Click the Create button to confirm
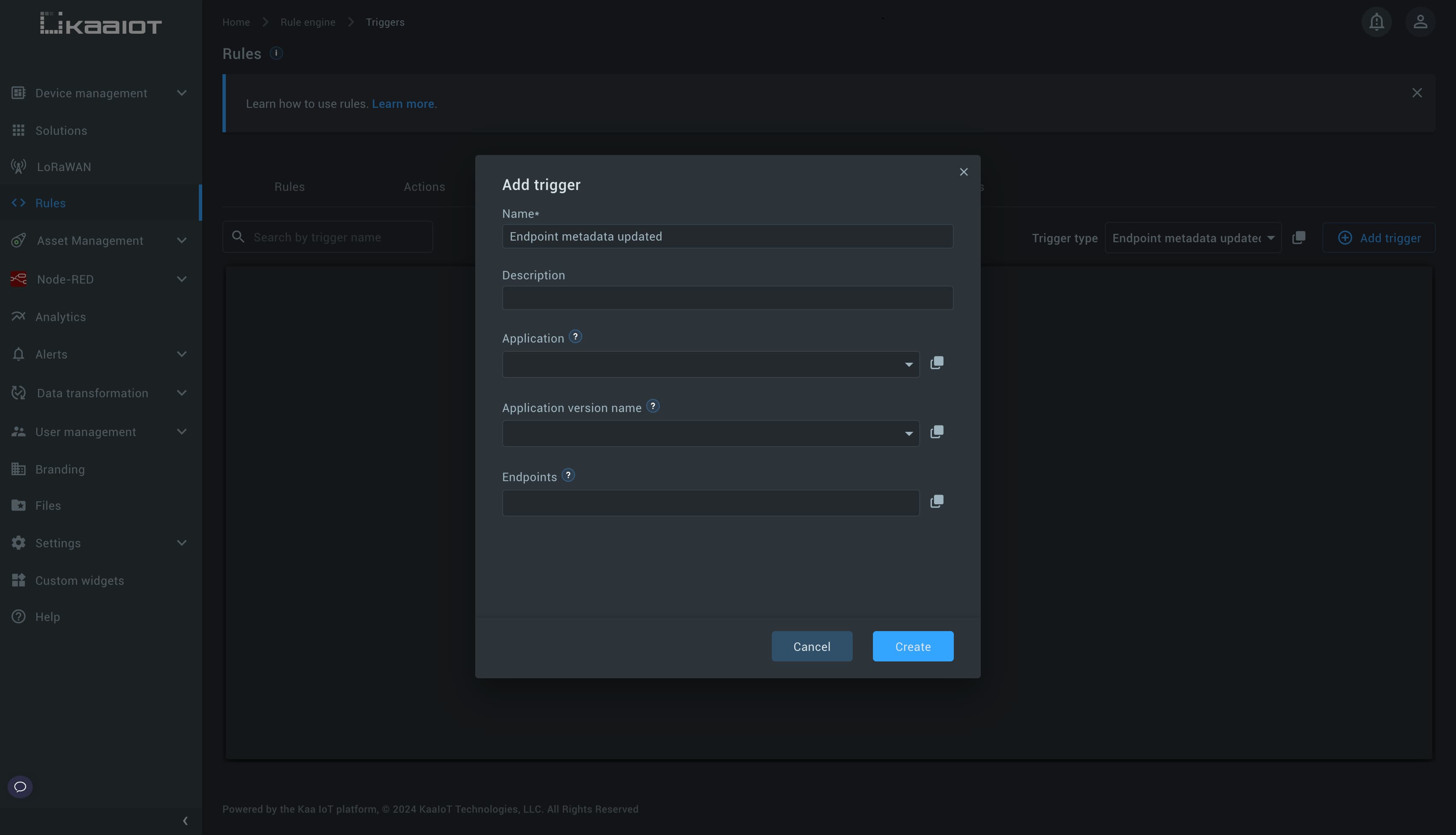Viewport: 1456px width, 835px height. tap(913, 646)
